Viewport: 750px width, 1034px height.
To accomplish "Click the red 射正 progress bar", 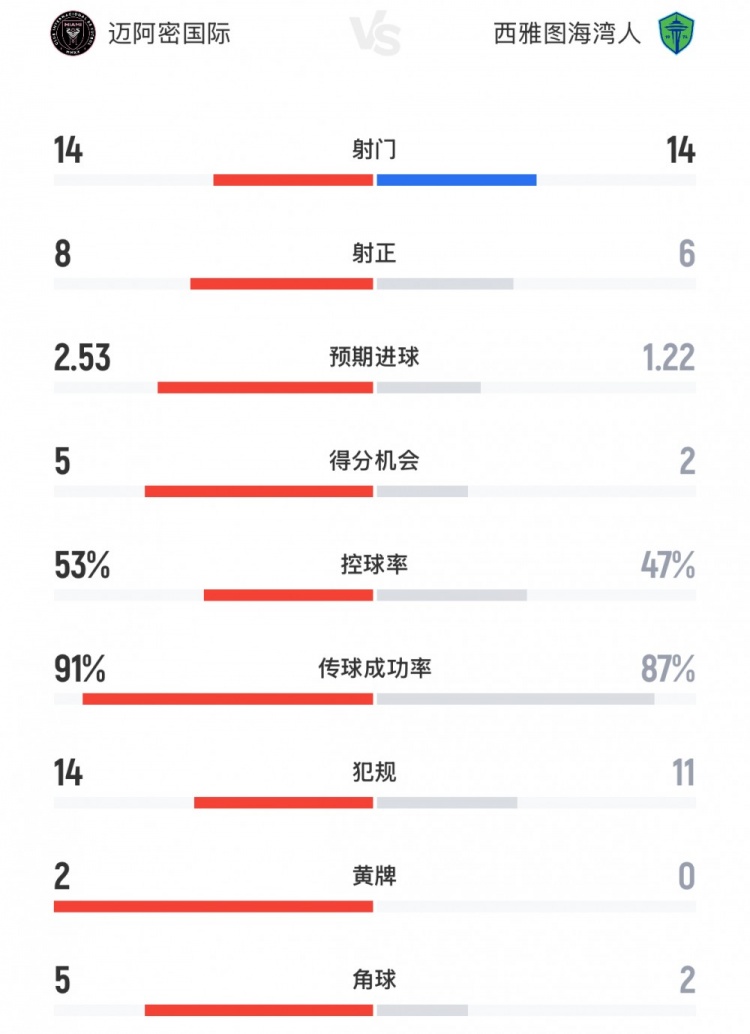I will pyautogui.click(x=281, y=284).
